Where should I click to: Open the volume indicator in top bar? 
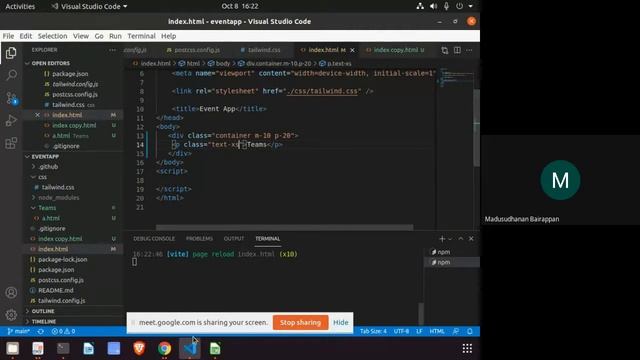coord(433,6)
